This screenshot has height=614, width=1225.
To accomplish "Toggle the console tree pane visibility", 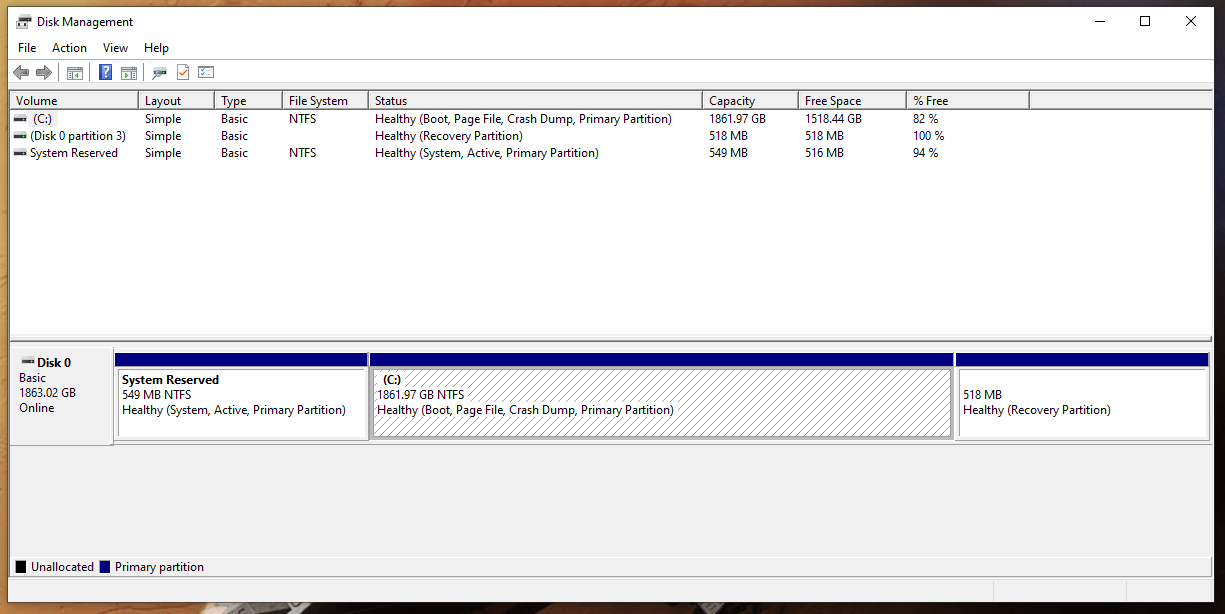I will coord(74,72).
